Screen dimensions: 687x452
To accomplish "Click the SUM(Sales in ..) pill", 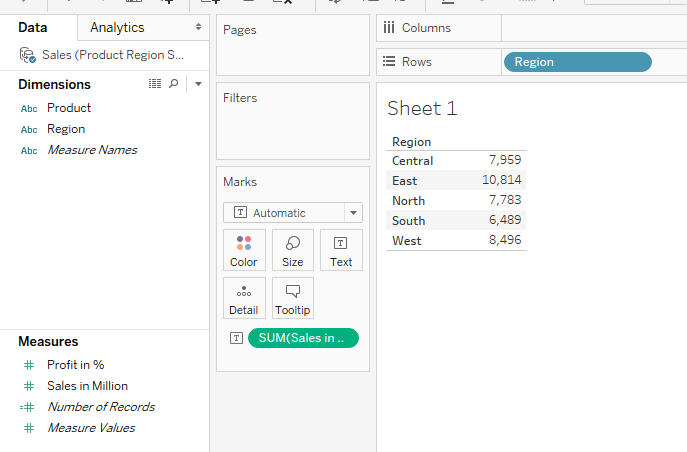I will pos(303,338).
